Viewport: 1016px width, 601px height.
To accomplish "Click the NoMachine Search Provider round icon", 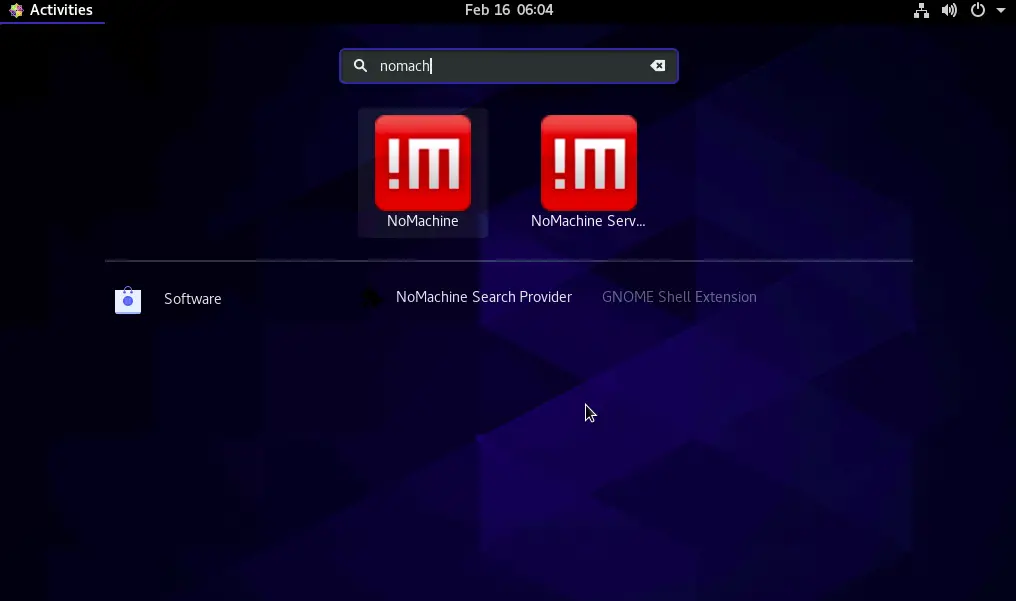I will [x=371, y=298].
